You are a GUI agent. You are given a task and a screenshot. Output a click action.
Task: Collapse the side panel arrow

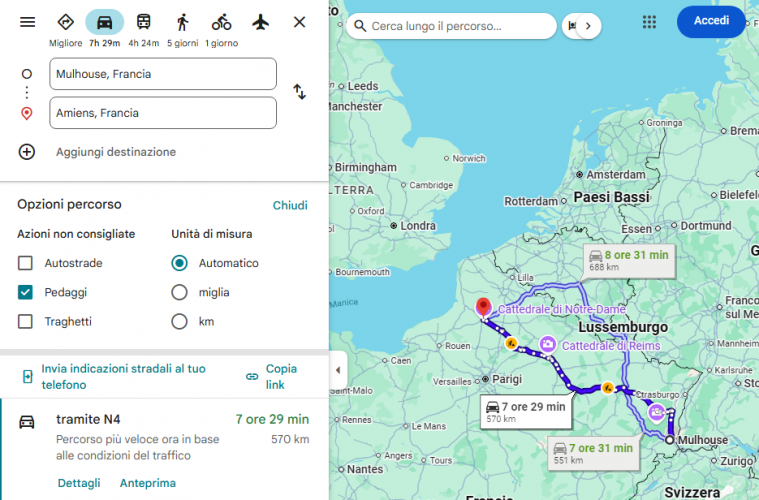pyautogui.click(x=338, y=370)
